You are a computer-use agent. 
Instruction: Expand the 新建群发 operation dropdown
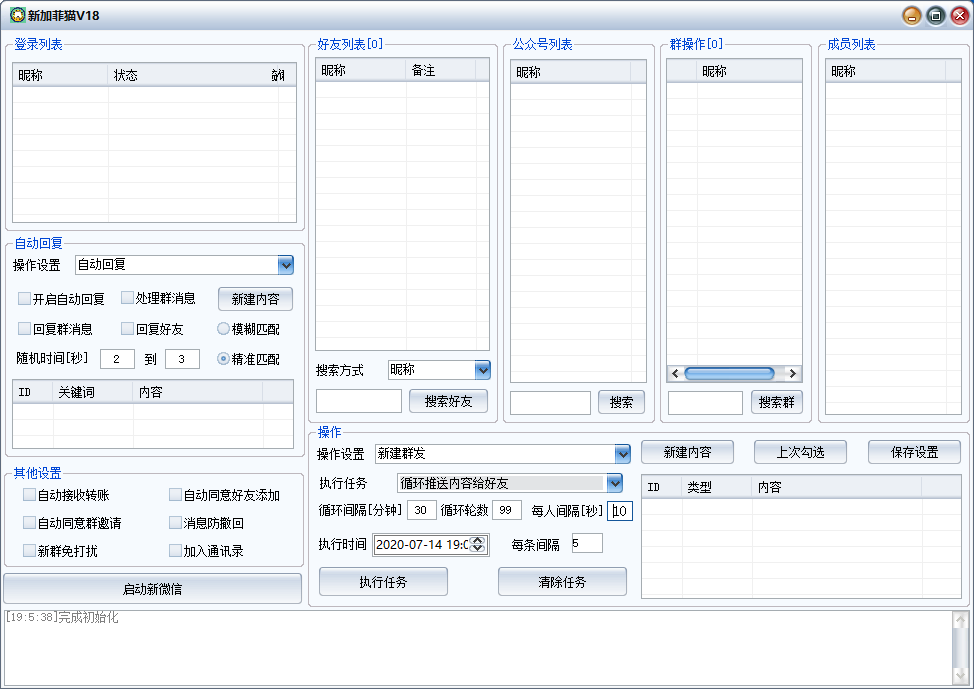pyautogui.click(x=622, y=454)
